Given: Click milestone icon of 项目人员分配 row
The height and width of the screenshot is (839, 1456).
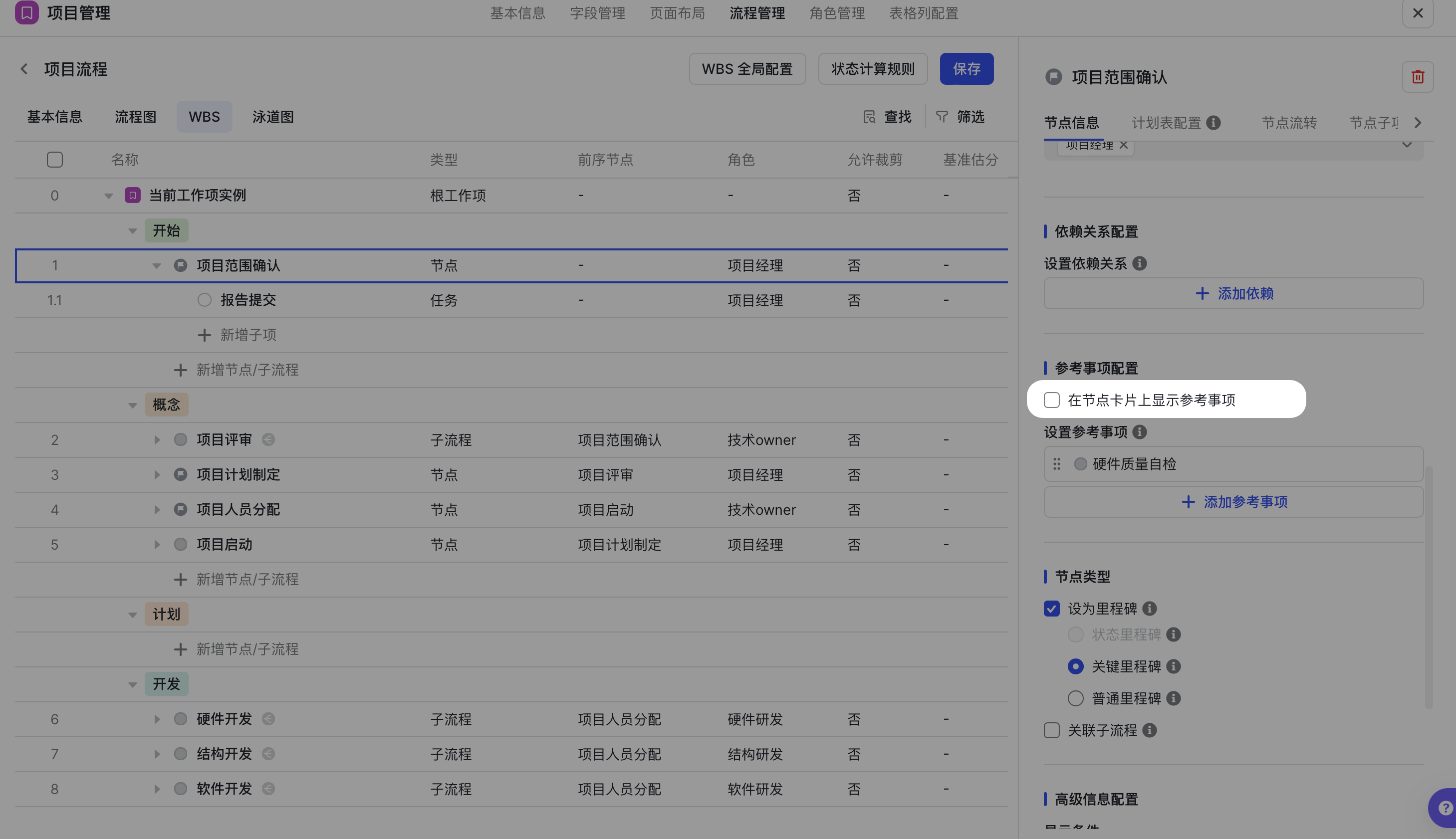Looking at the screenshot, I should pyautogui.click(x=181, y=509).
